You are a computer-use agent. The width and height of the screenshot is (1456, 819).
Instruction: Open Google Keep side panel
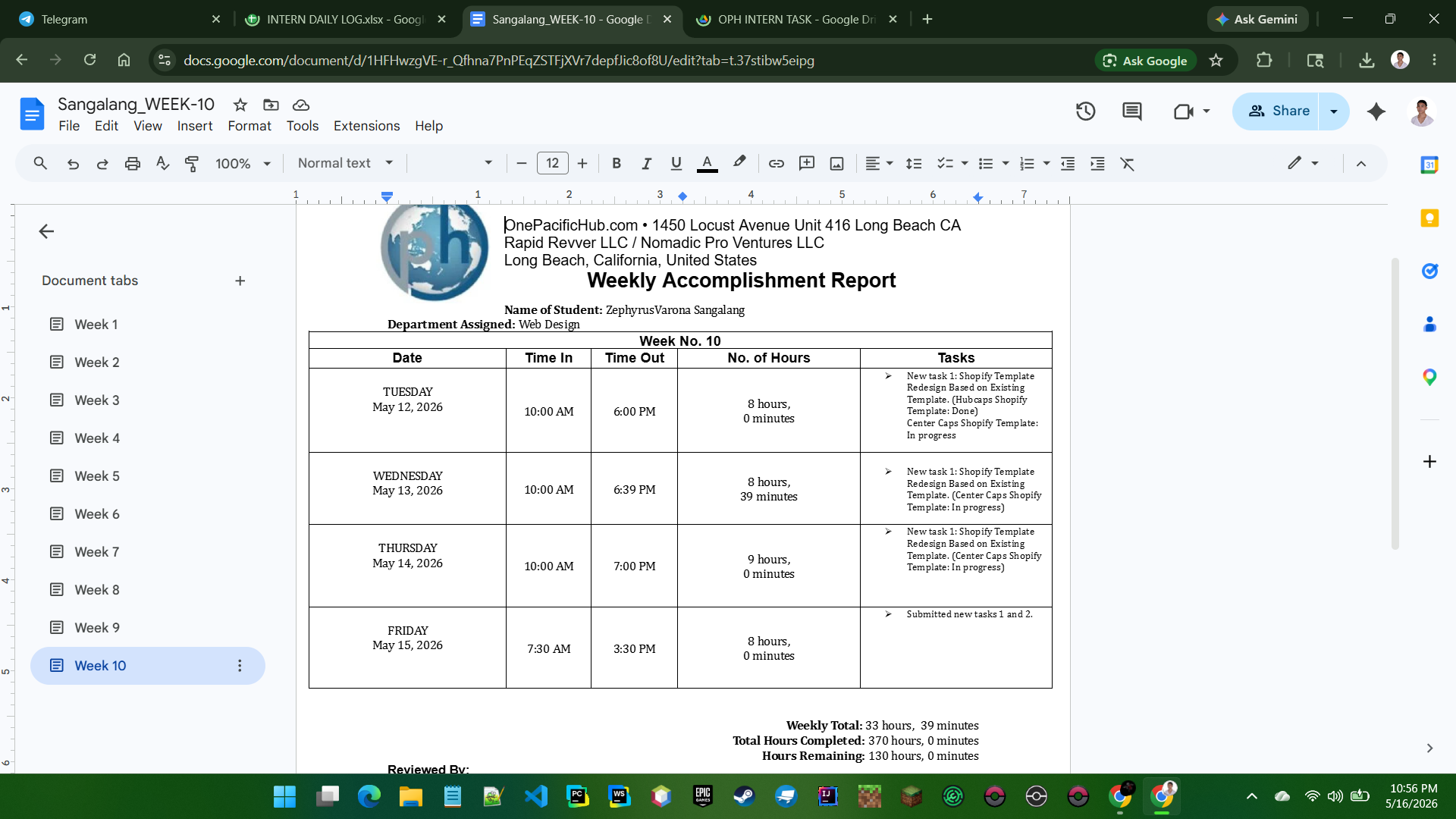tap(1429, 218)
